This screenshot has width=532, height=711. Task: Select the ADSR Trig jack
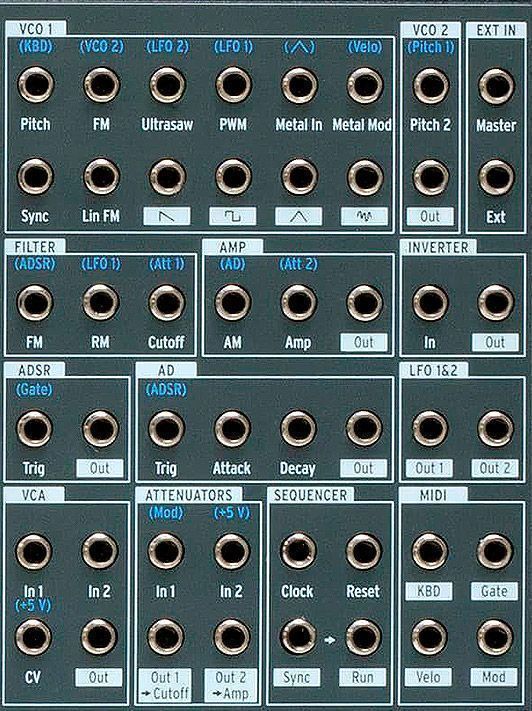34,428
